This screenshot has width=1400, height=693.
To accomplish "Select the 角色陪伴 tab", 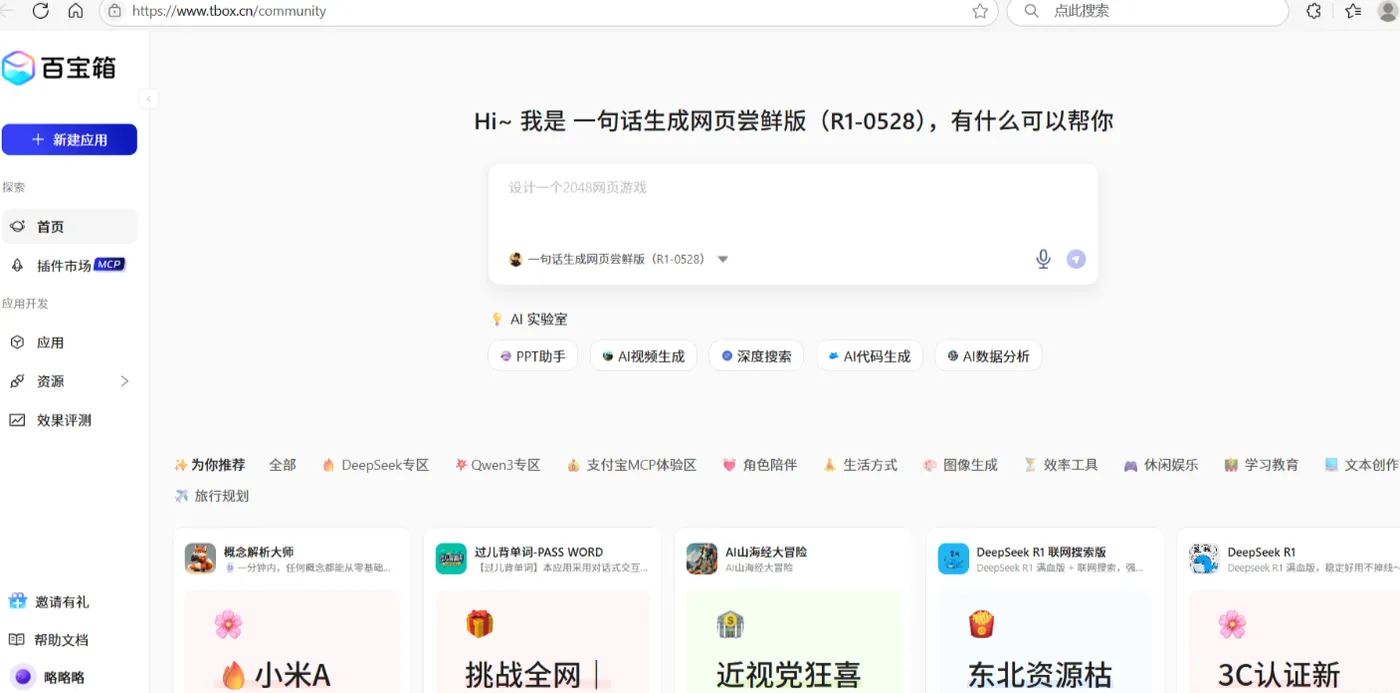I will 759,465.
